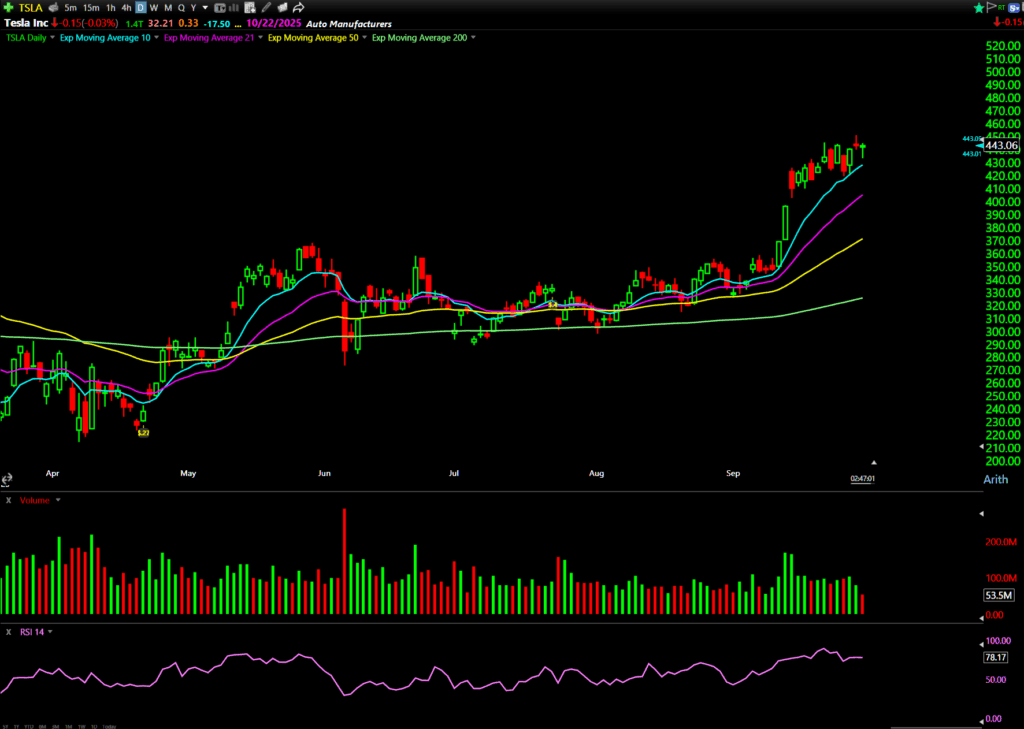
Task: Toggle the Arith price scale label
Action: (995, 480)
